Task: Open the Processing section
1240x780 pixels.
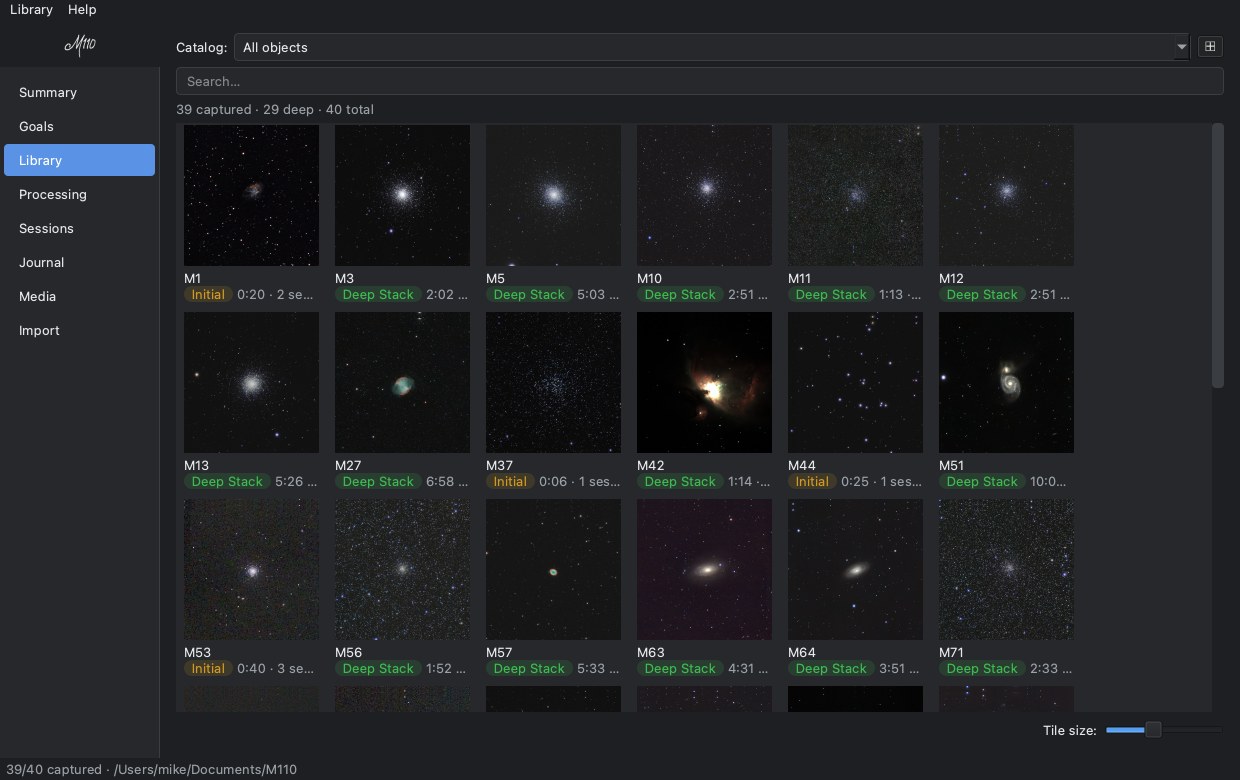Action: click(80, 194)
